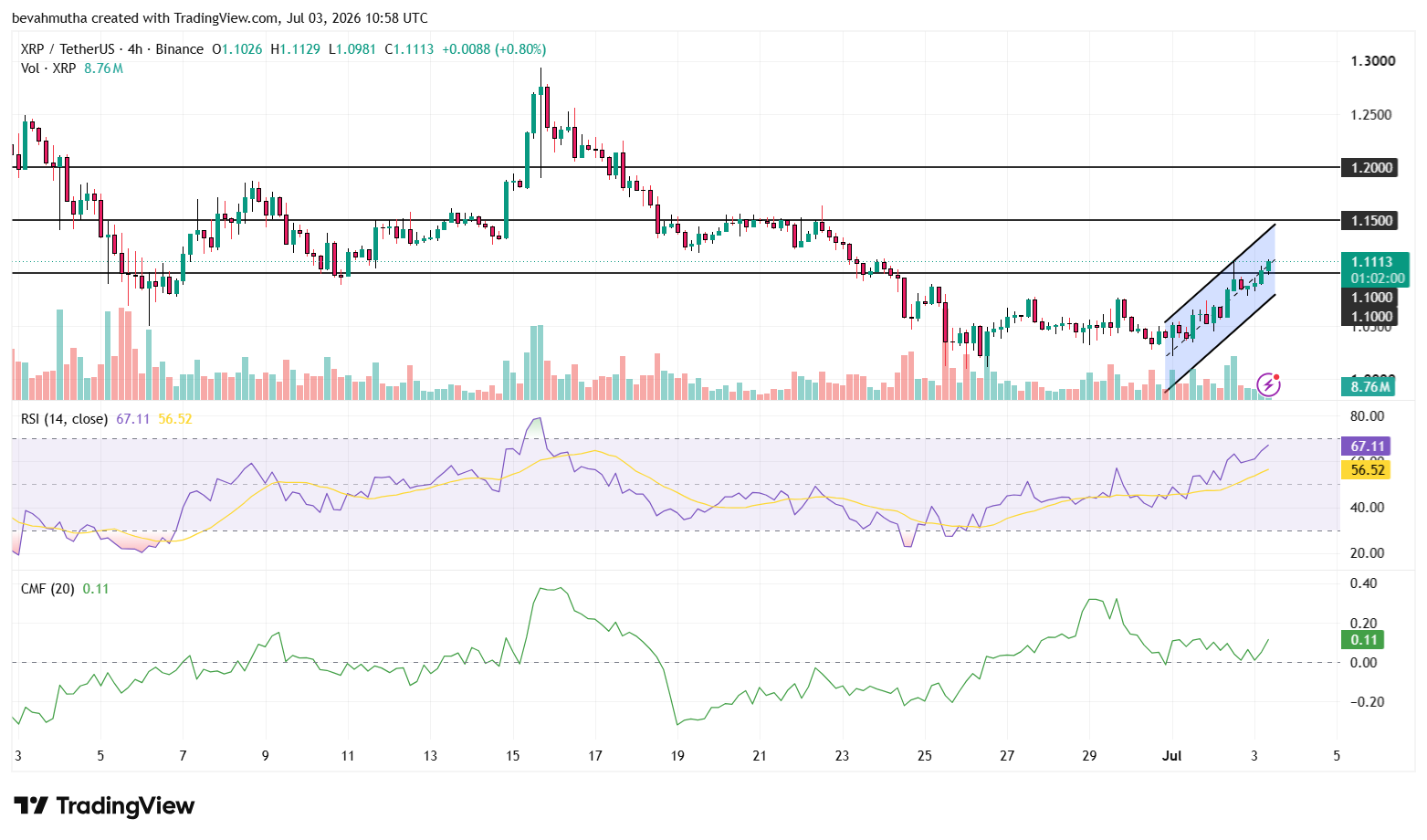Click the H1.1129 high value in header
Image resolution: width=1427 pixels, height=840 pixels.
pos(296,49)
